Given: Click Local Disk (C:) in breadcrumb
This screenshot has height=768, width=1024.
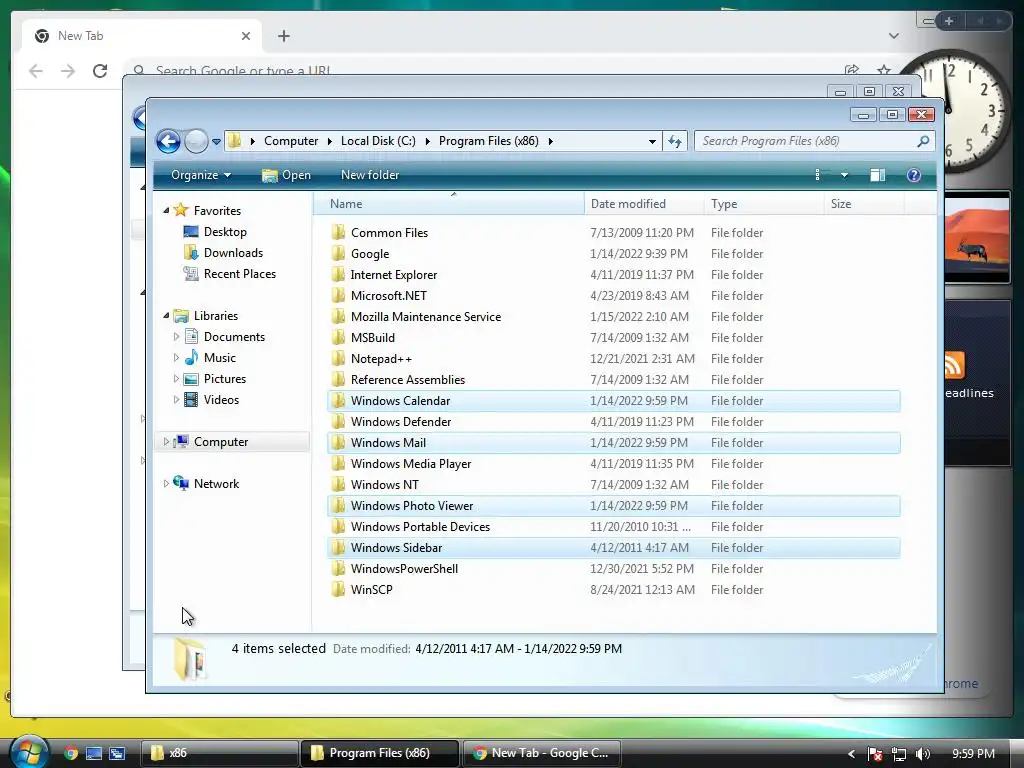Looking at the screenshot, I should (378, 141).
